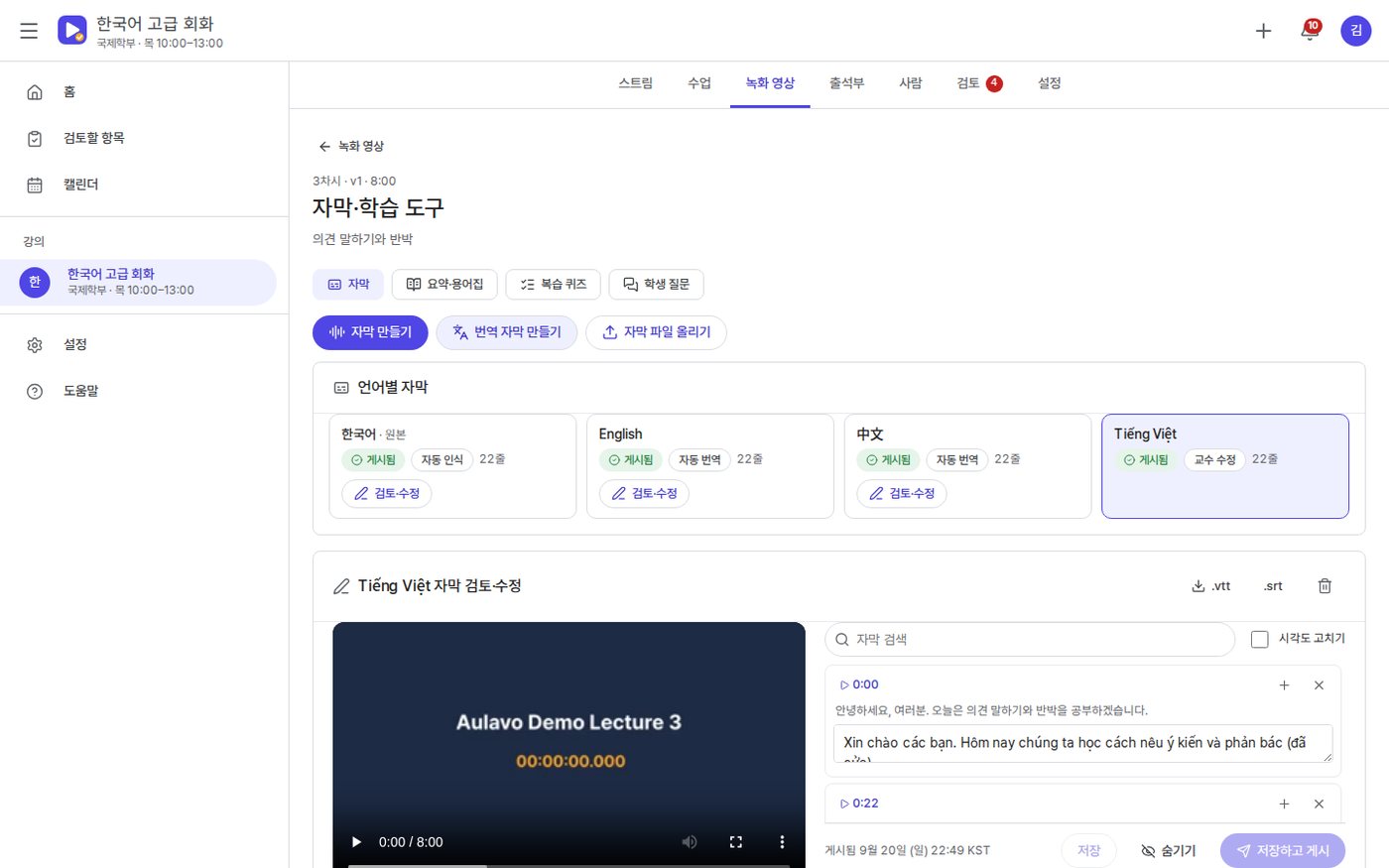Open the 사람 tab
The width and height of the screenshot is (1389, 868).
911,83
